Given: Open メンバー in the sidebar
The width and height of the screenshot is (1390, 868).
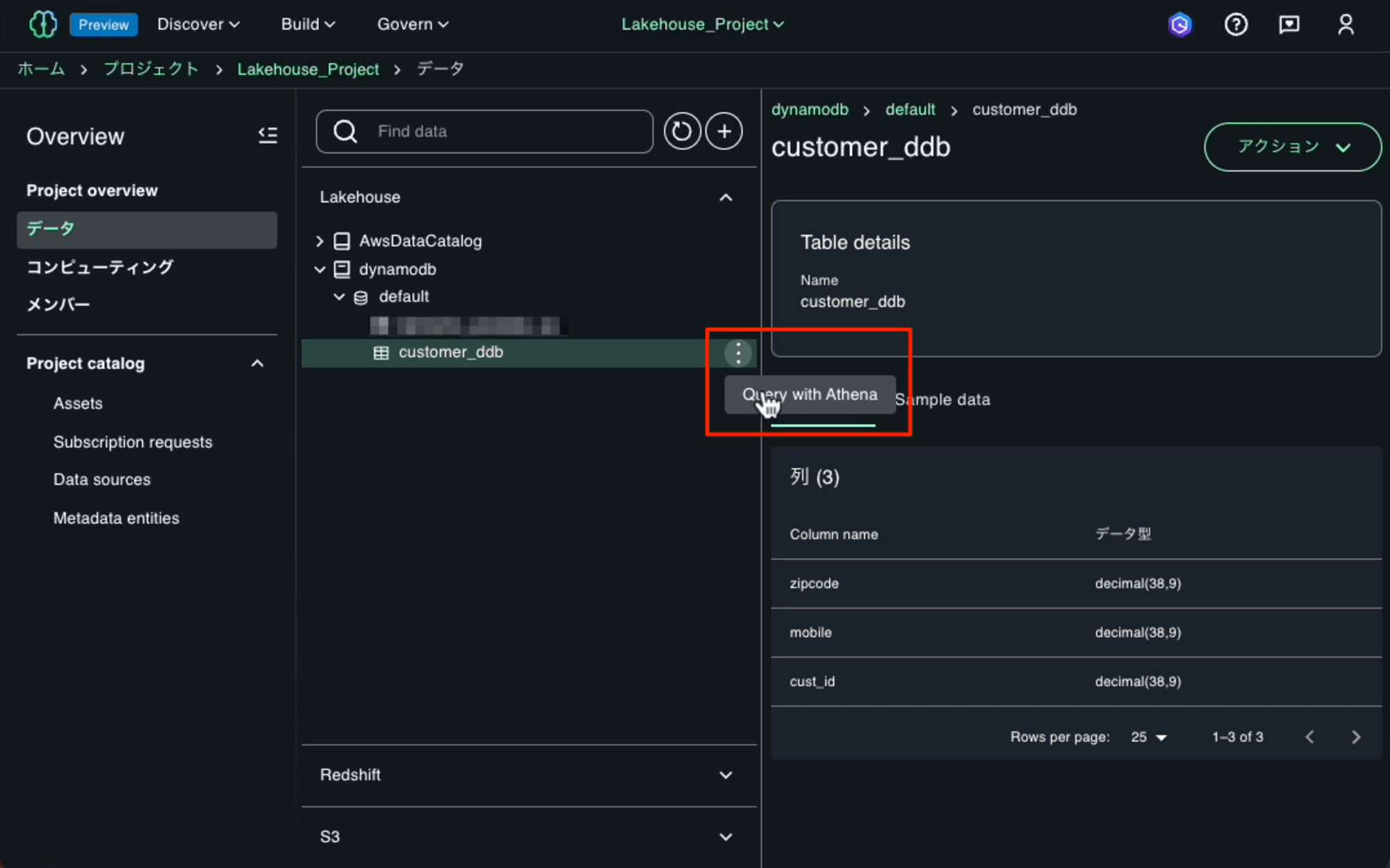Looking at the screenshot, I should (58, 304).
